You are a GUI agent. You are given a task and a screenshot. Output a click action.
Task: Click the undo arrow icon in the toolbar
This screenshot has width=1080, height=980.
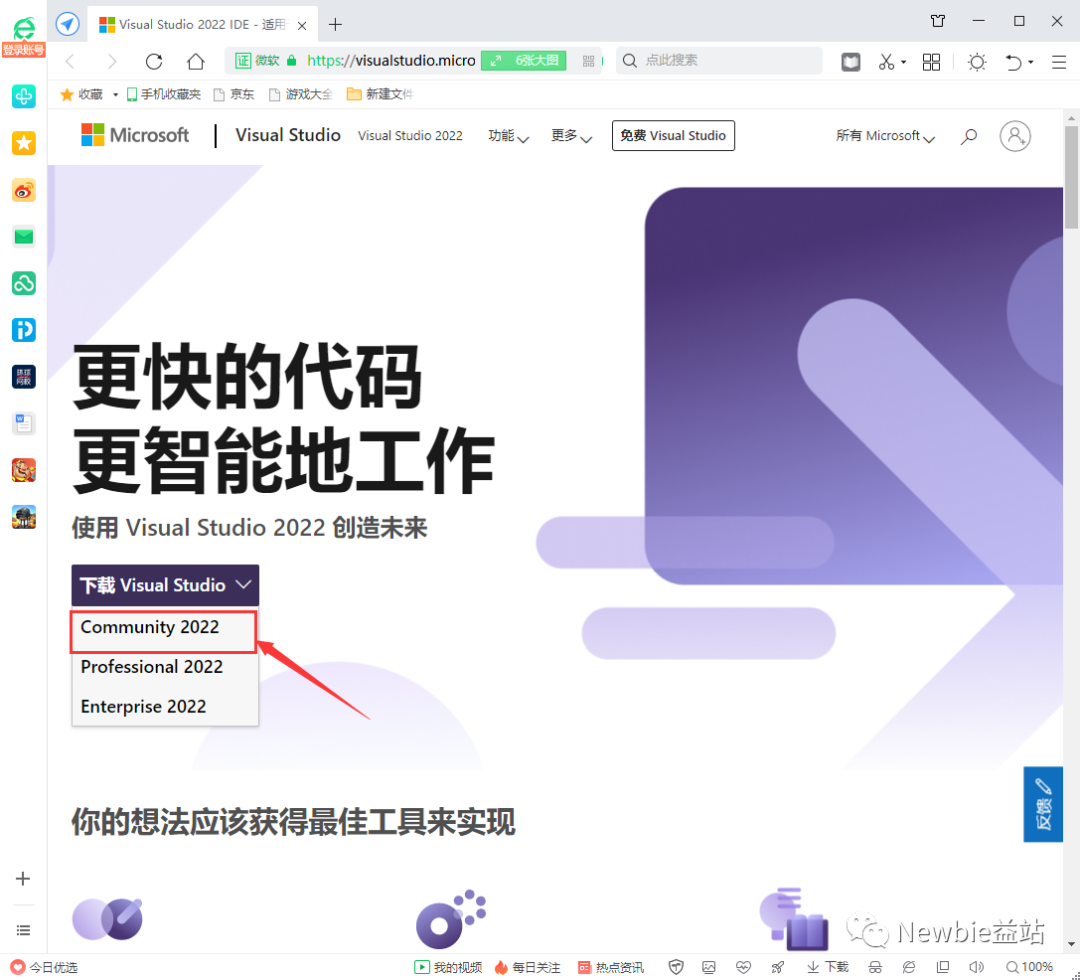tap(1014, 62)
